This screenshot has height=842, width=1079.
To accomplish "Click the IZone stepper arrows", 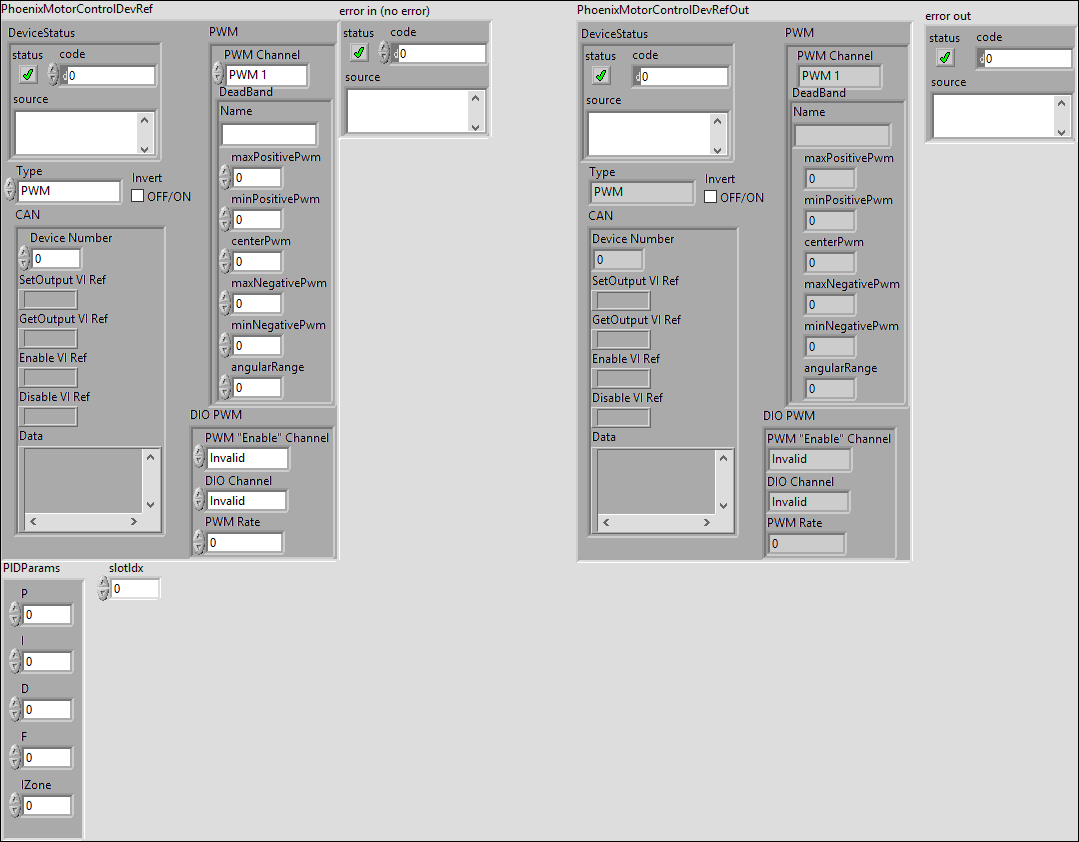I will click(x=15, y=806).
